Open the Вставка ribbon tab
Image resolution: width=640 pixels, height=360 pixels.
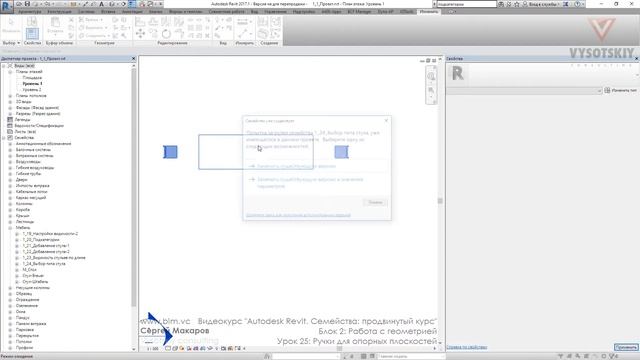coord(108,11)
